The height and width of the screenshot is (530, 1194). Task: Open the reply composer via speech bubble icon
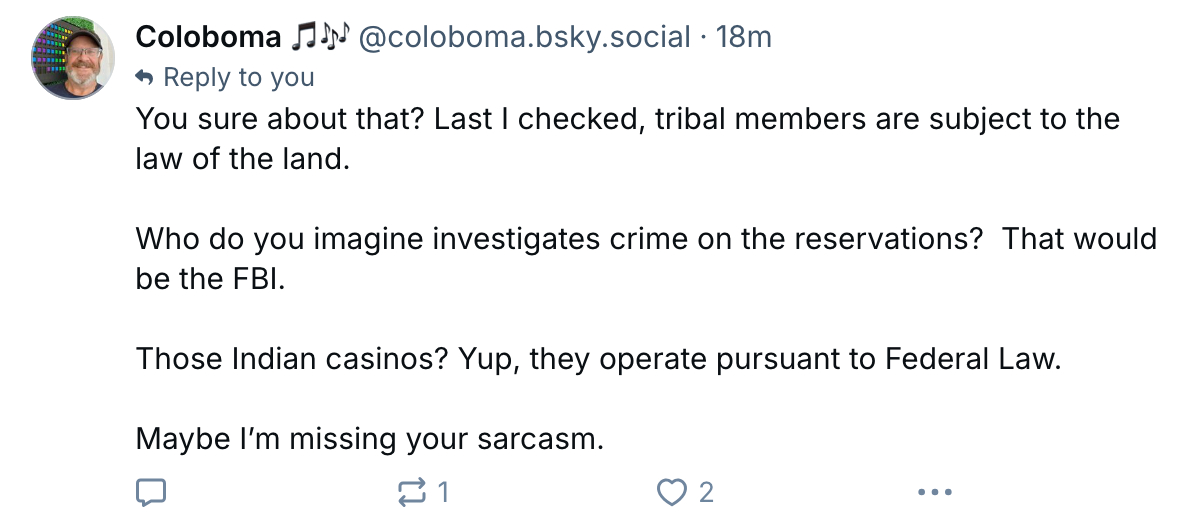150,492
